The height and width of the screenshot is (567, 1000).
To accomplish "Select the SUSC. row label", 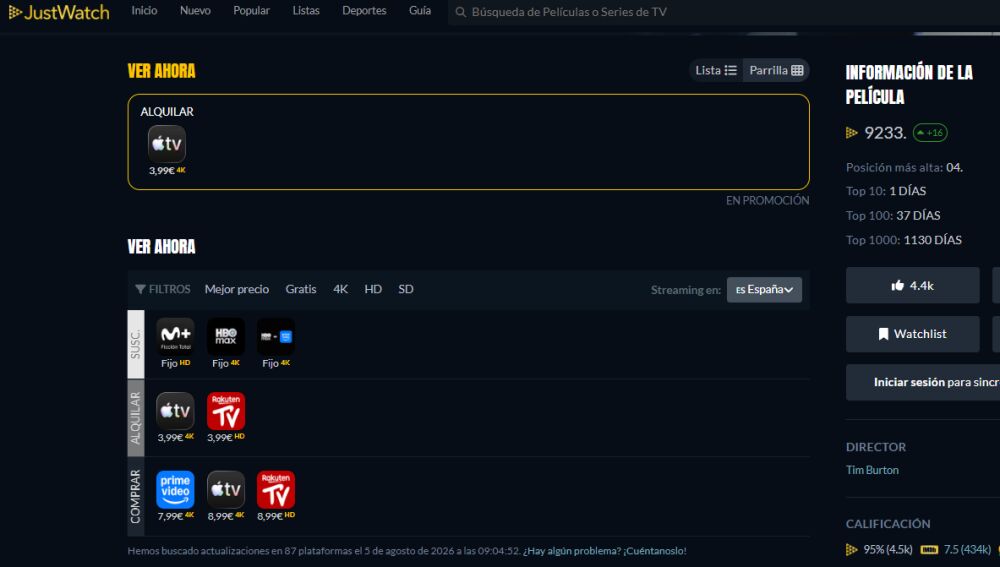I will coord(136,344).
